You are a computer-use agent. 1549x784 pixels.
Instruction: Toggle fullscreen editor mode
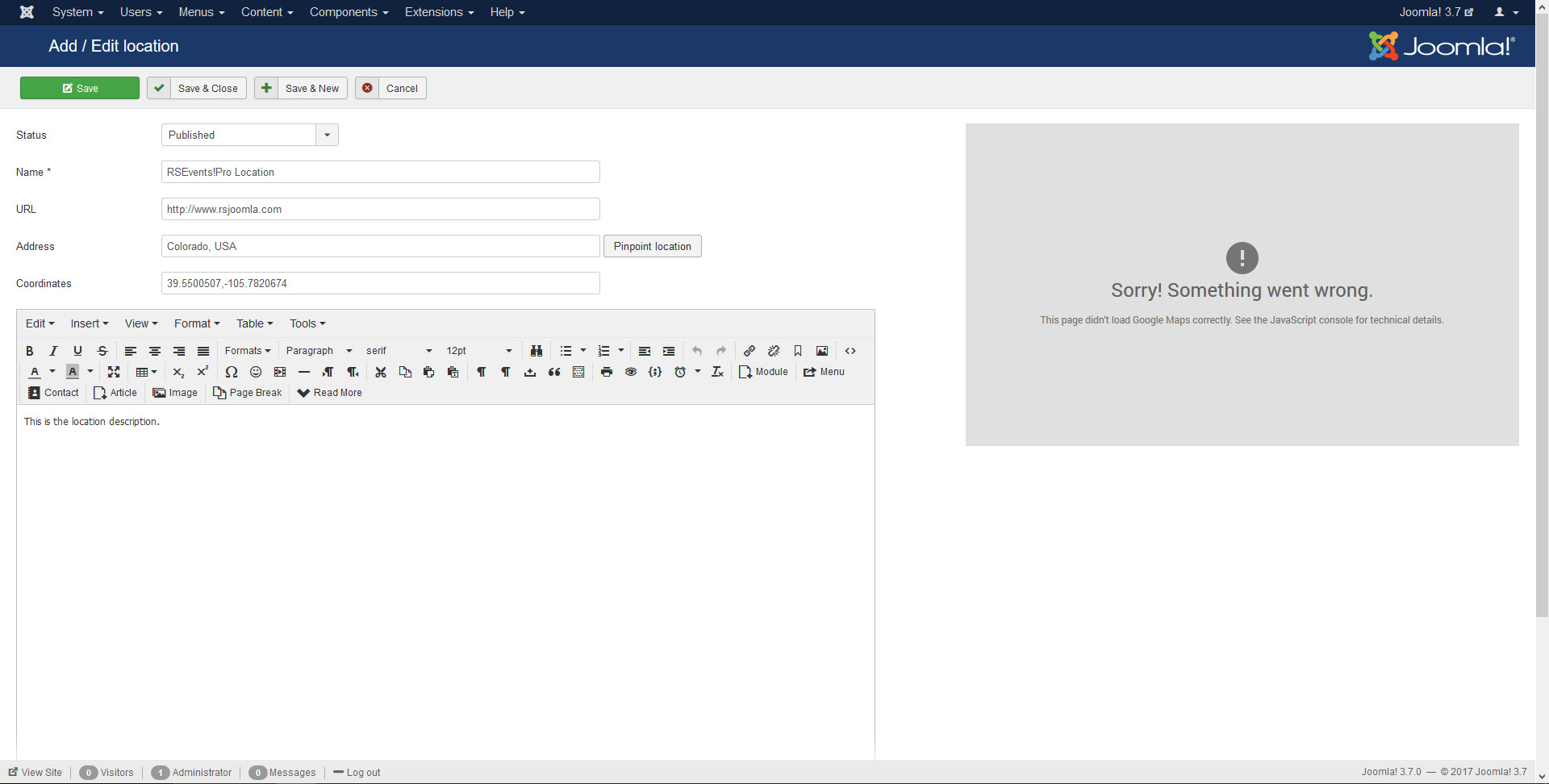pyautogui.click(x=114, y=372)
